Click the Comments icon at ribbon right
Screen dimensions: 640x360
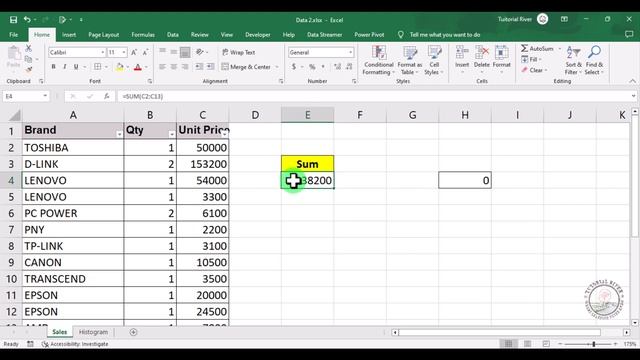pos(629,35)
